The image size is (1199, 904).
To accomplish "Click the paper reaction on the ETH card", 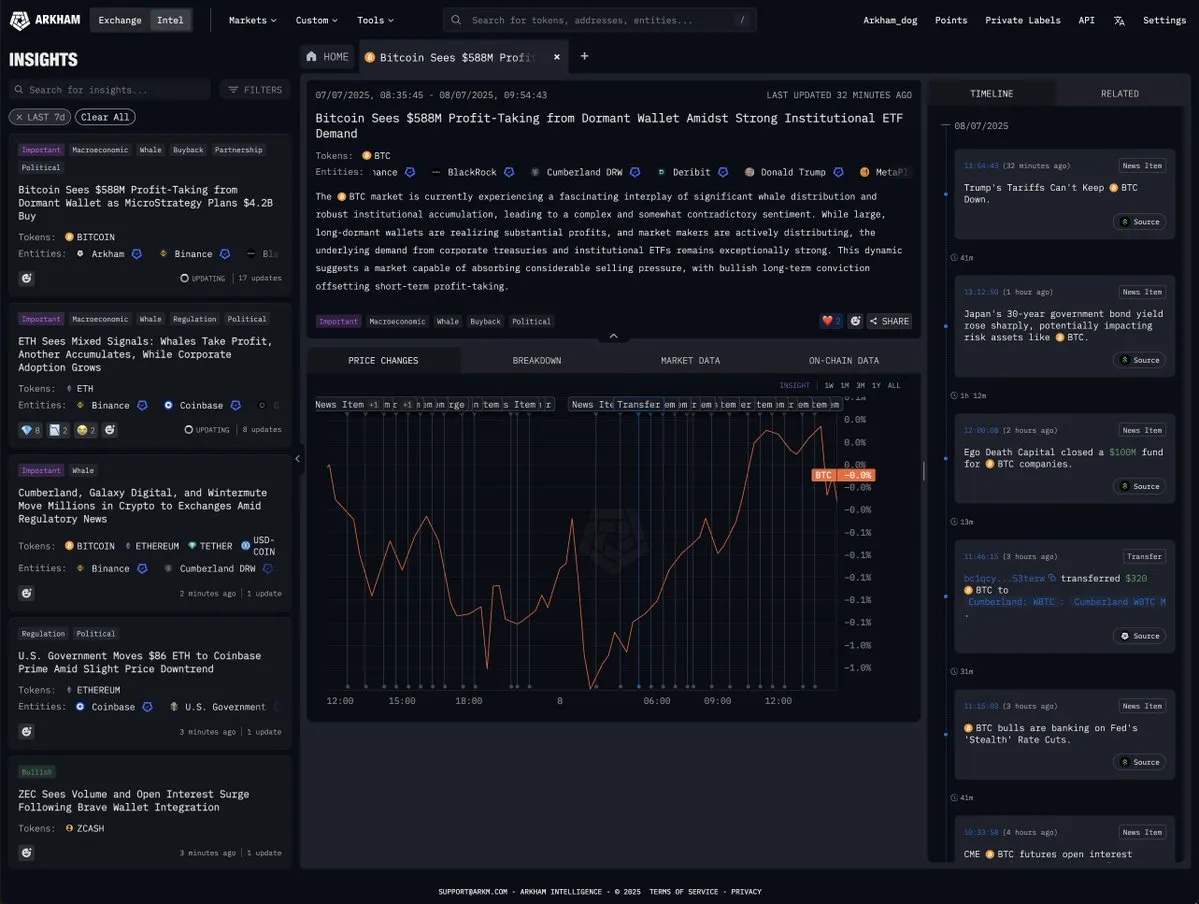I will [59, 430].
